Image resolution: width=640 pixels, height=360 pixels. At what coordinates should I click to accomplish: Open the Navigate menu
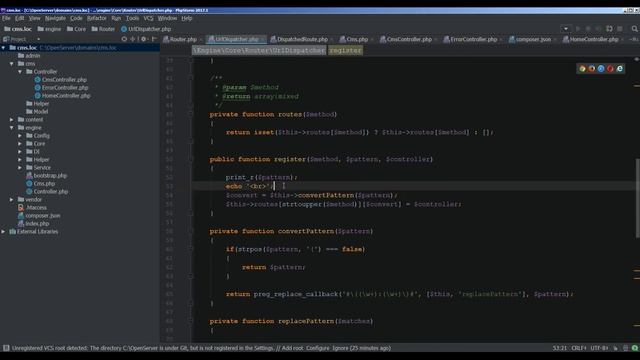coord(55,18)
